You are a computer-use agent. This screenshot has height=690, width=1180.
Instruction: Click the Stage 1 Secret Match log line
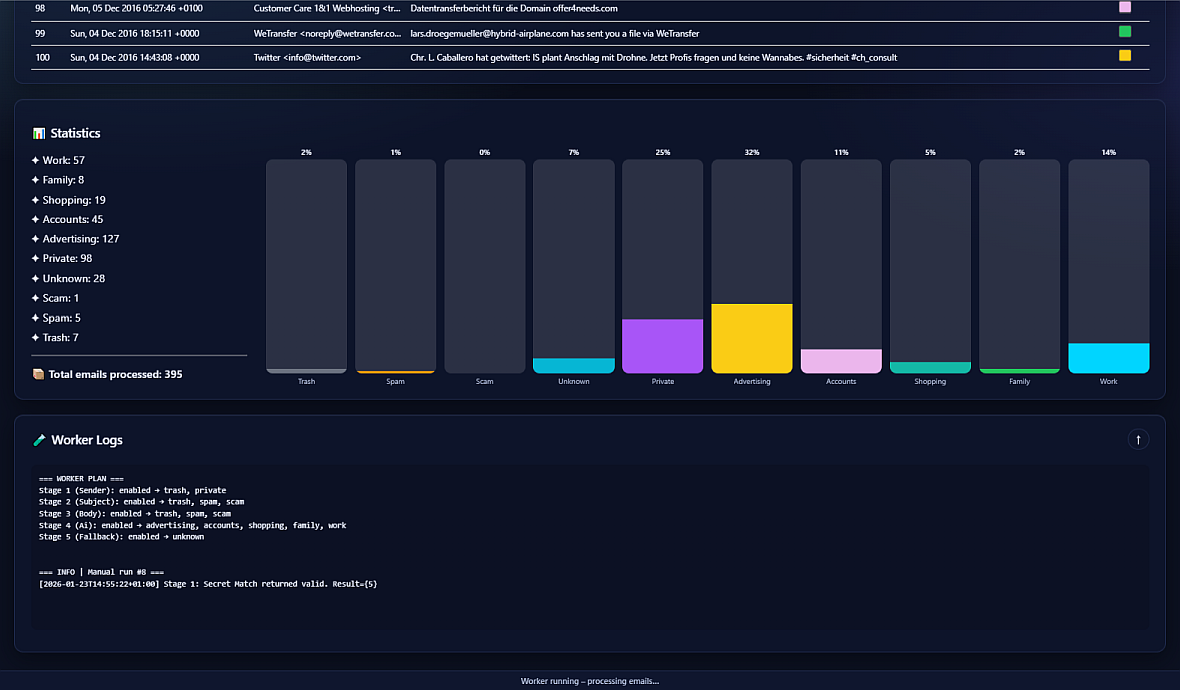tap(208, 583)
